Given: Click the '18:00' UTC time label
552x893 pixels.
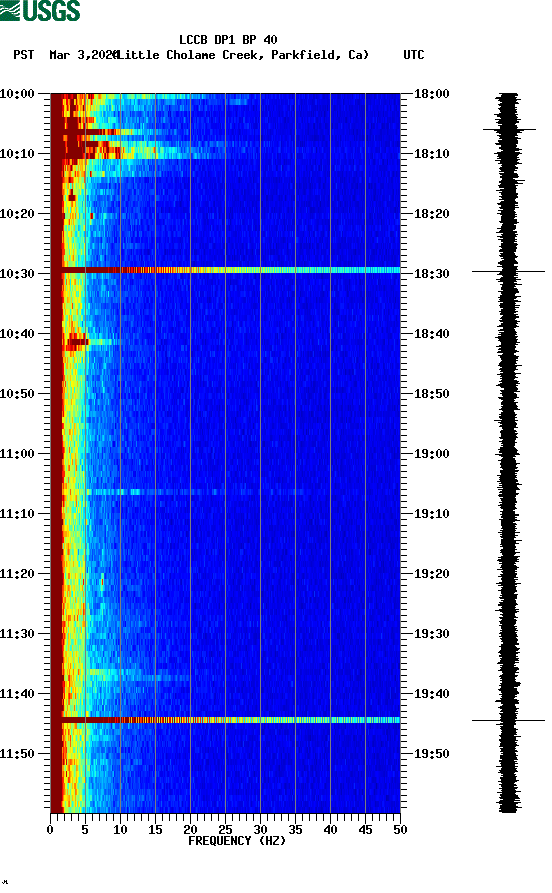Looking at the screenshot, I should pos(431,93).
